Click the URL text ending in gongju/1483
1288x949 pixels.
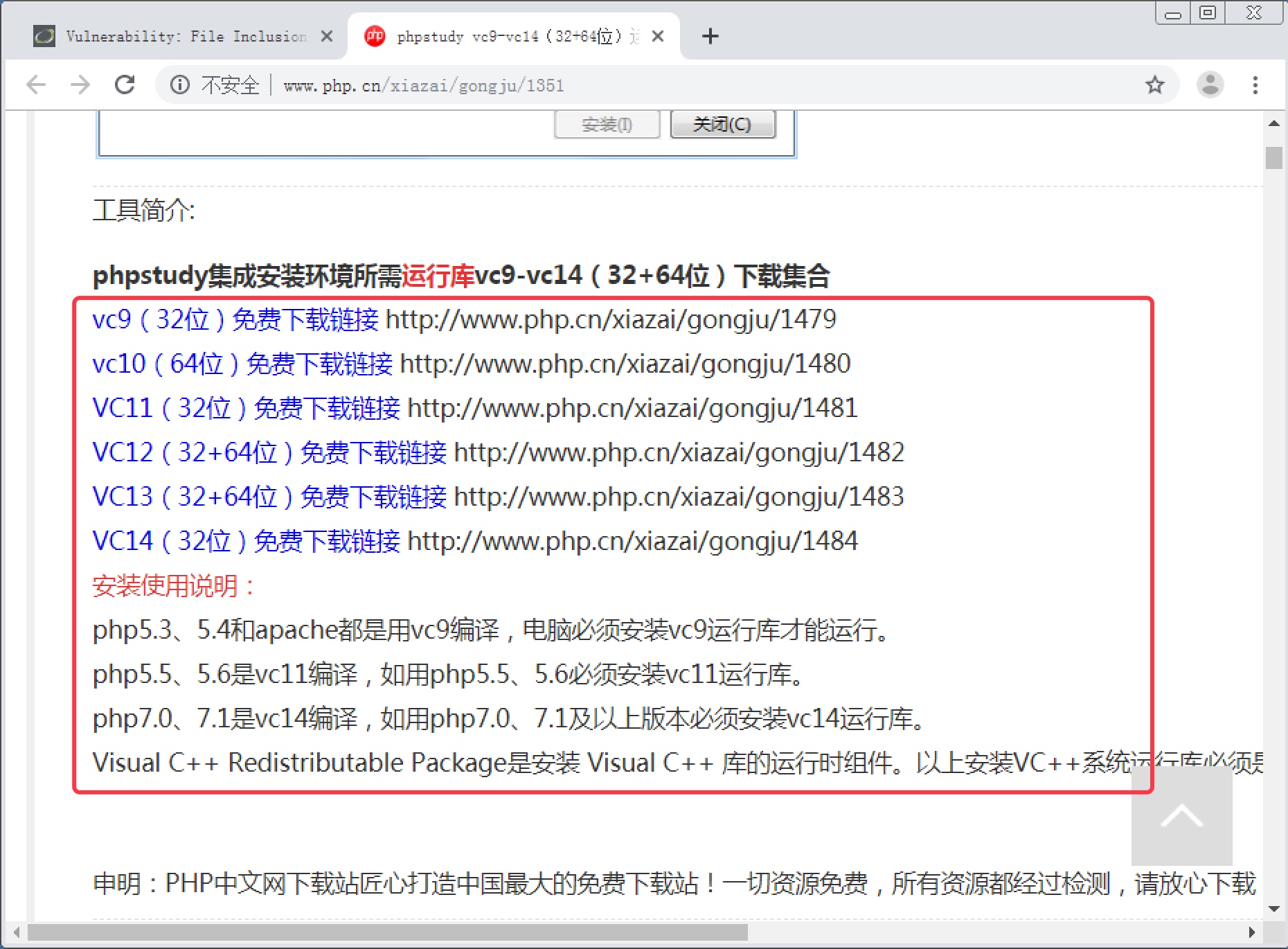tap(679, 497)
